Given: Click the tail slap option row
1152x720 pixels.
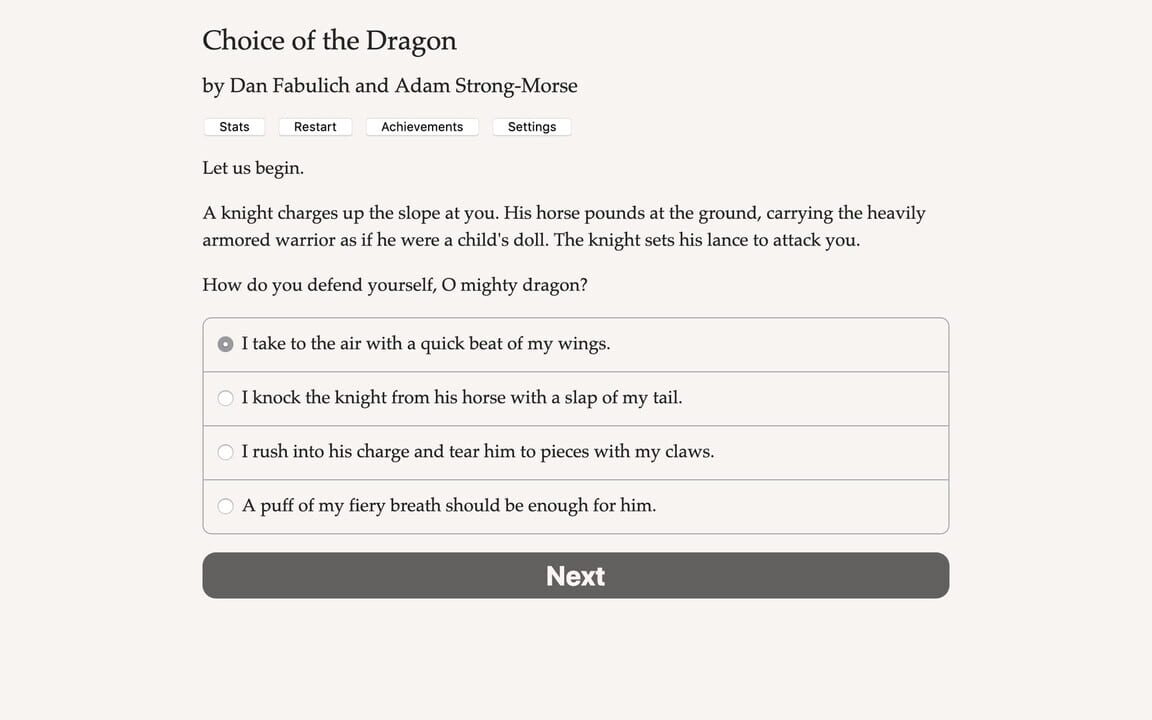Looking at the screenshot, I should click(x=575, y=397).
